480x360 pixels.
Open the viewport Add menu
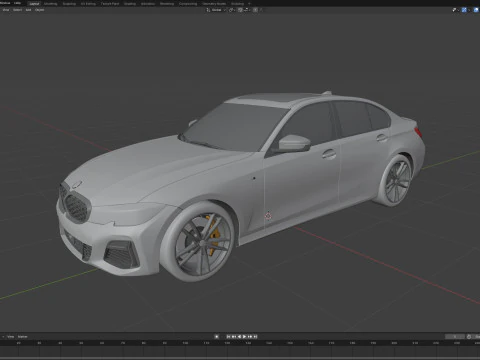point(28,10)
